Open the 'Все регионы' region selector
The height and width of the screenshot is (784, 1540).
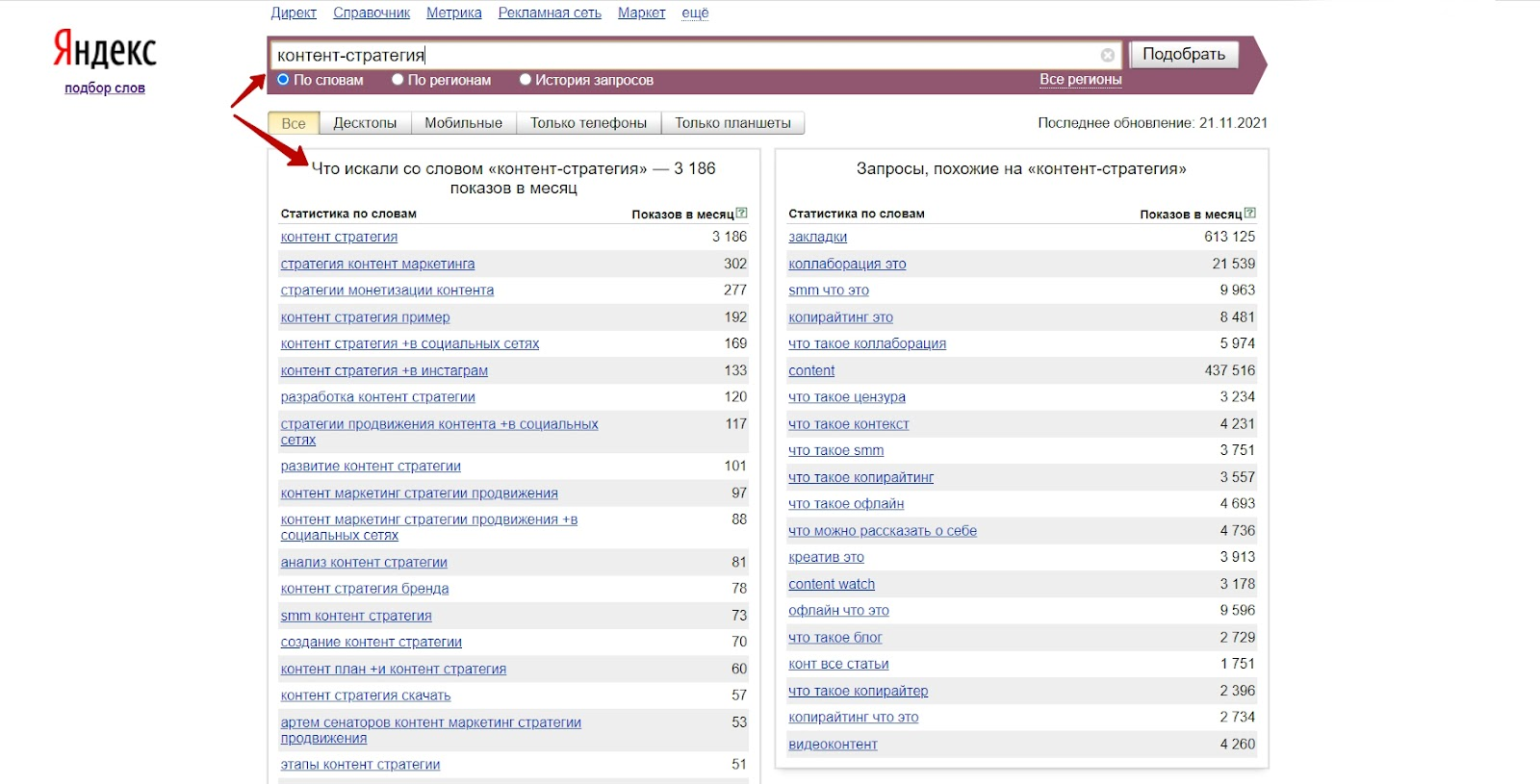(x=1080, y=80)
